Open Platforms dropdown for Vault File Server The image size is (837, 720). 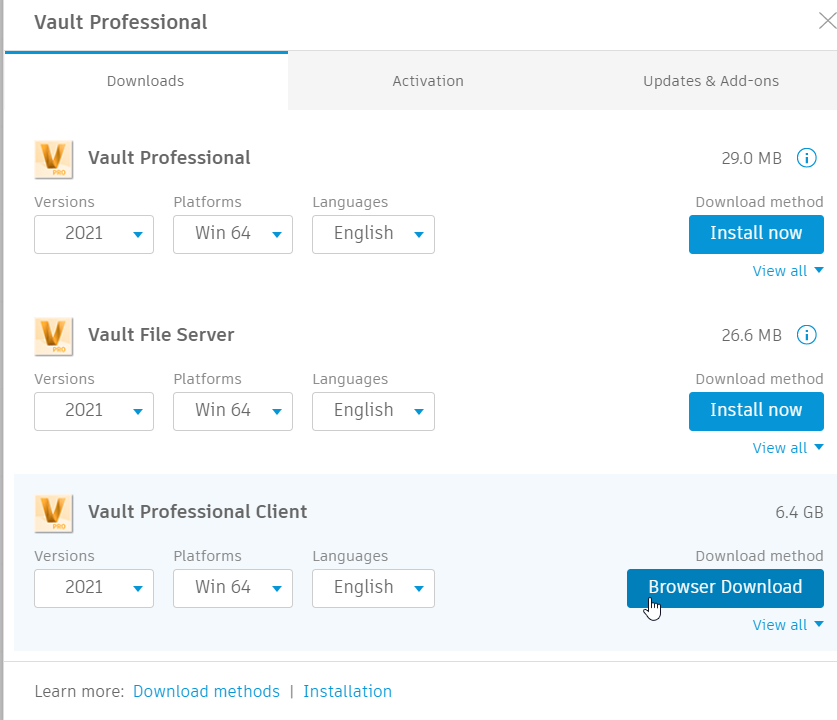pyautogui.click(x=233, y=412)
